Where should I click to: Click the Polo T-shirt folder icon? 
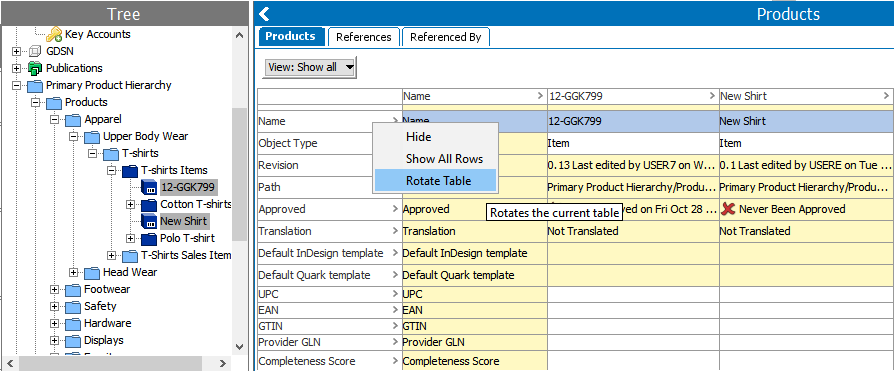click(x=149, y=238)
